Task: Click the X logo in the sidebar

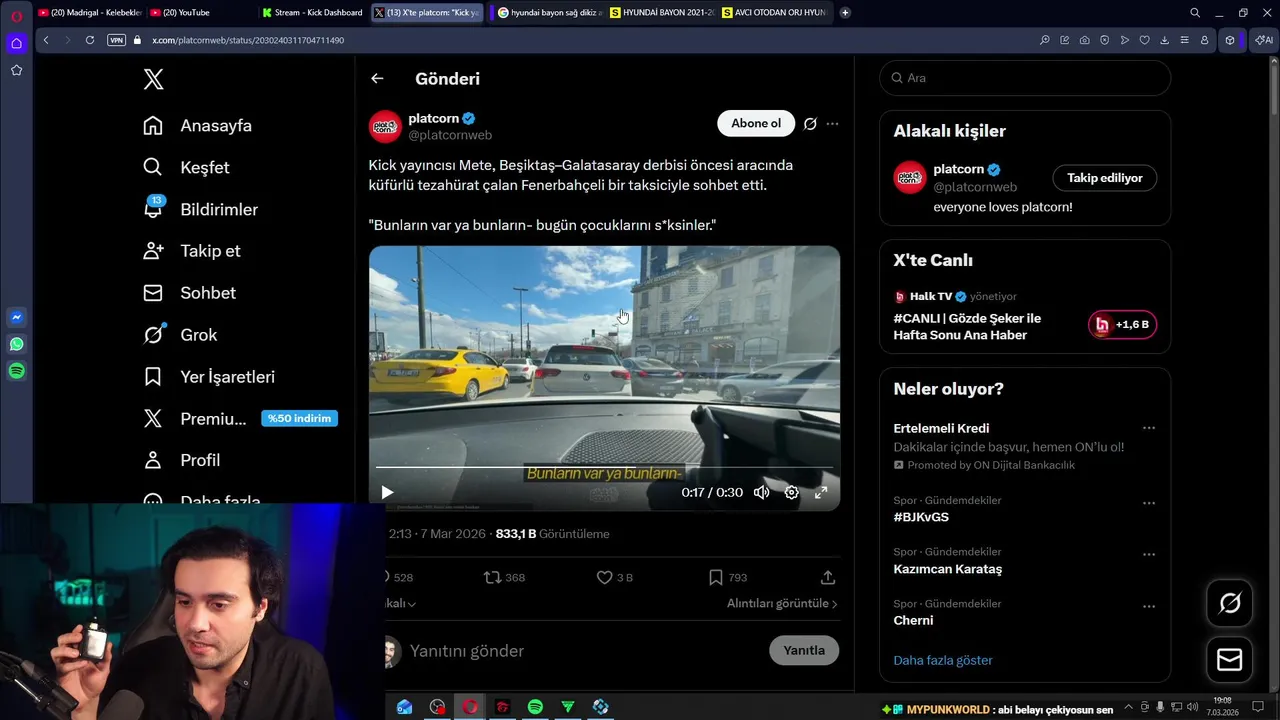Action: coord(153,79)
